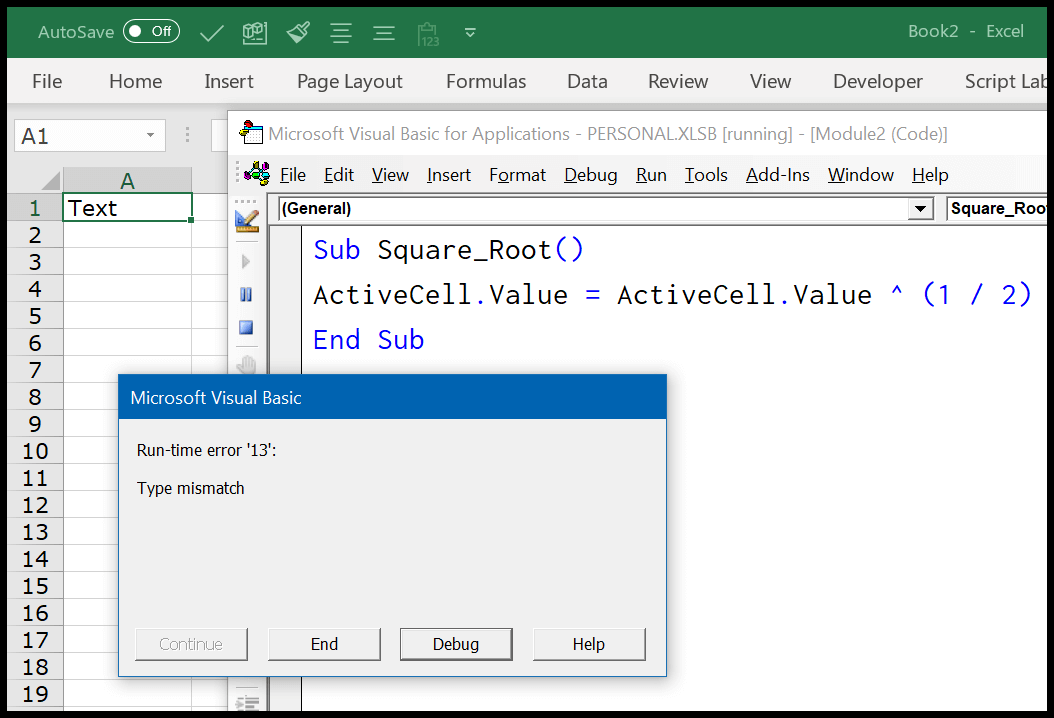Expand the (General) object dropdown
The height and width of the screenshot is (718, 1054).
(x=920, y=208)
